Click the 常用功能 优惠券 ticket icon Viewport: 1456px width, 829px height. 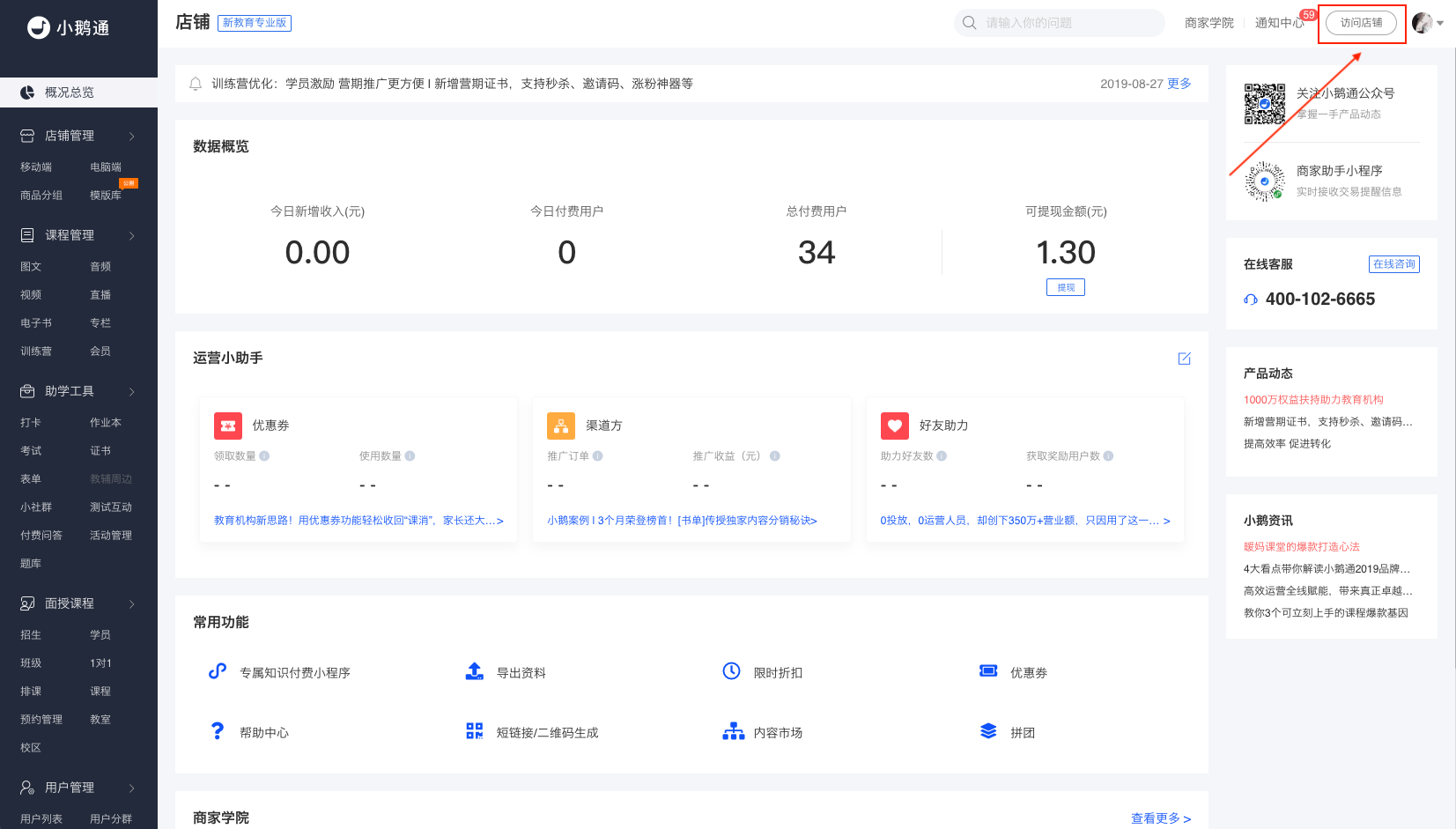pyautogui.click(x=988, y=671)
